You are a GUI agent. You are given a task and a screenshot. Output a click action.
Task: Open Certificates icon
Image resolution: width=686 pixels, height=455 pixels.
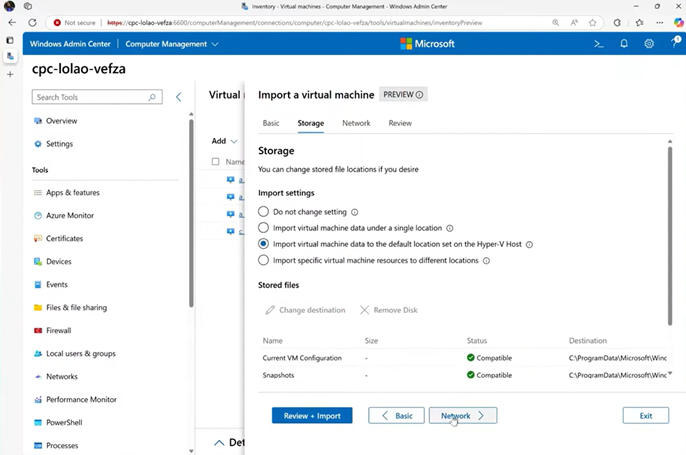(x=38, y=238)
